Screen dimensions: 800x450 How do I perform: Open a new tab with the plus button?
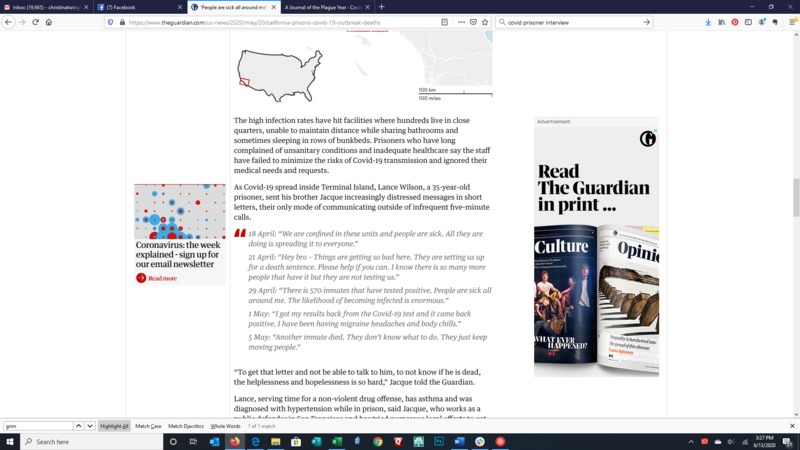(x=381, y=7)
